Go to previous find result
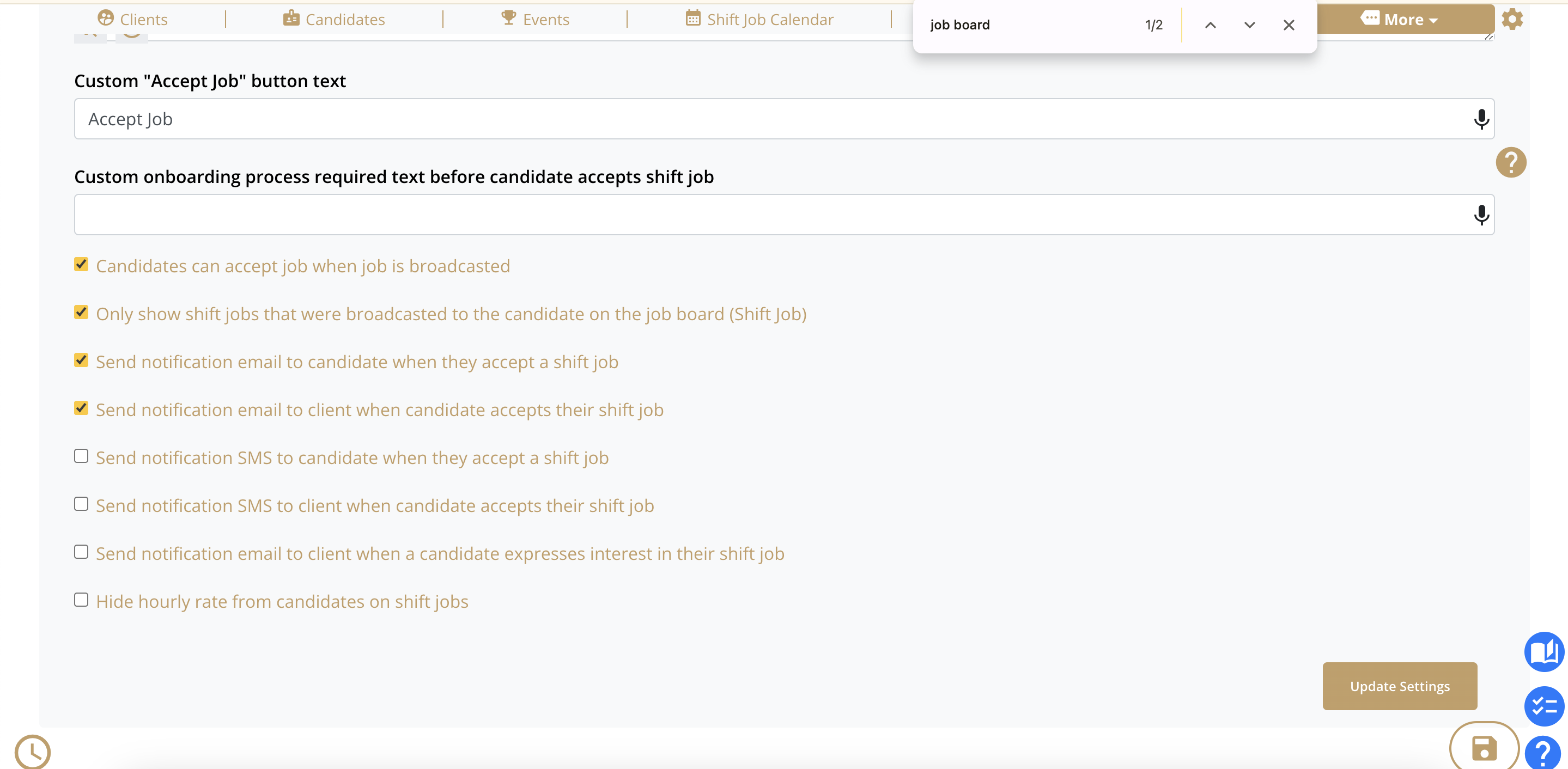The height and width of the screenshot is (769, 1568). [1211, 25]
